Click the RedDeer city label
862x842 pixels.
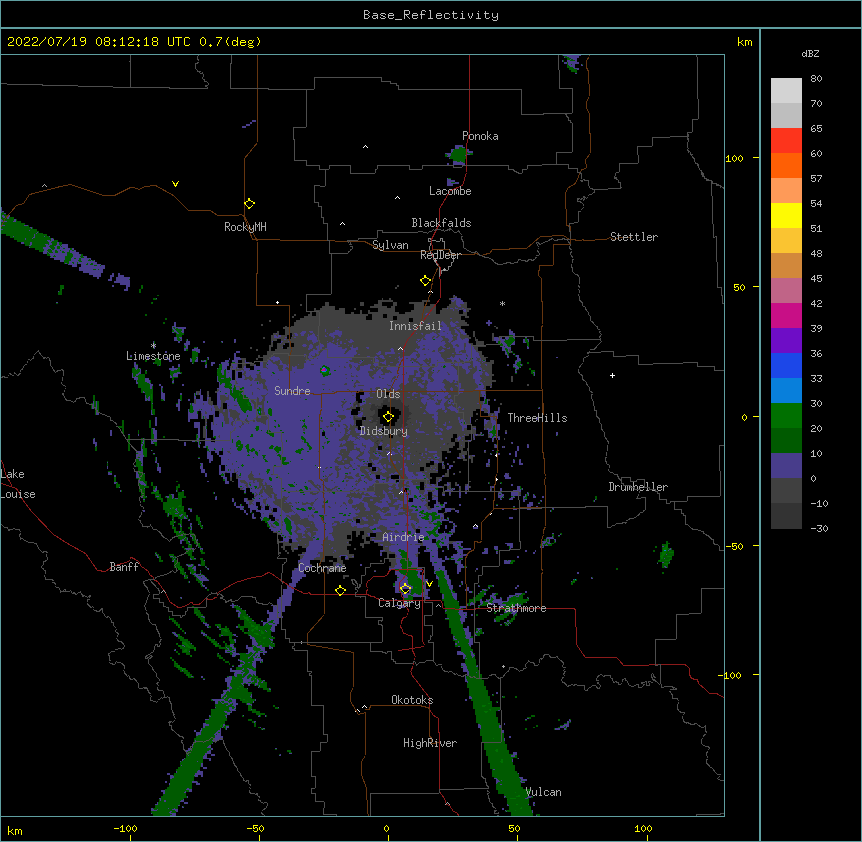[x=440, y=255]
